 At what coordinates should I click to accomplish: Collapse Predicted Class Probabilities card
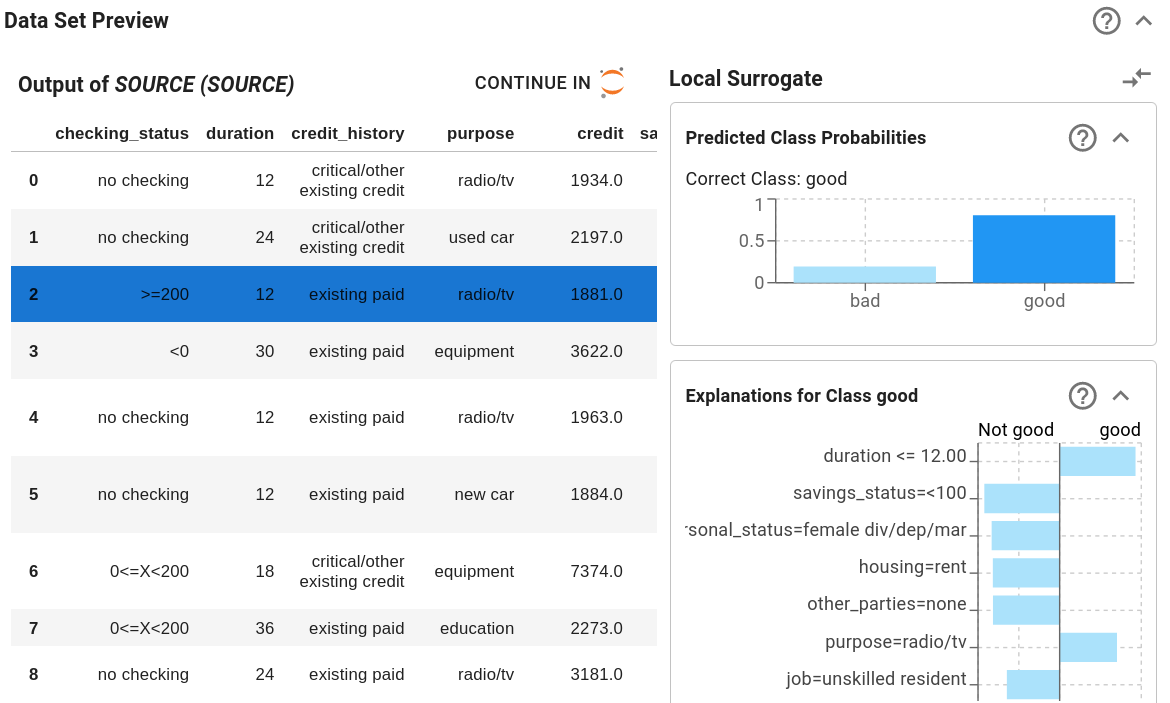(x=1120, y=137)
